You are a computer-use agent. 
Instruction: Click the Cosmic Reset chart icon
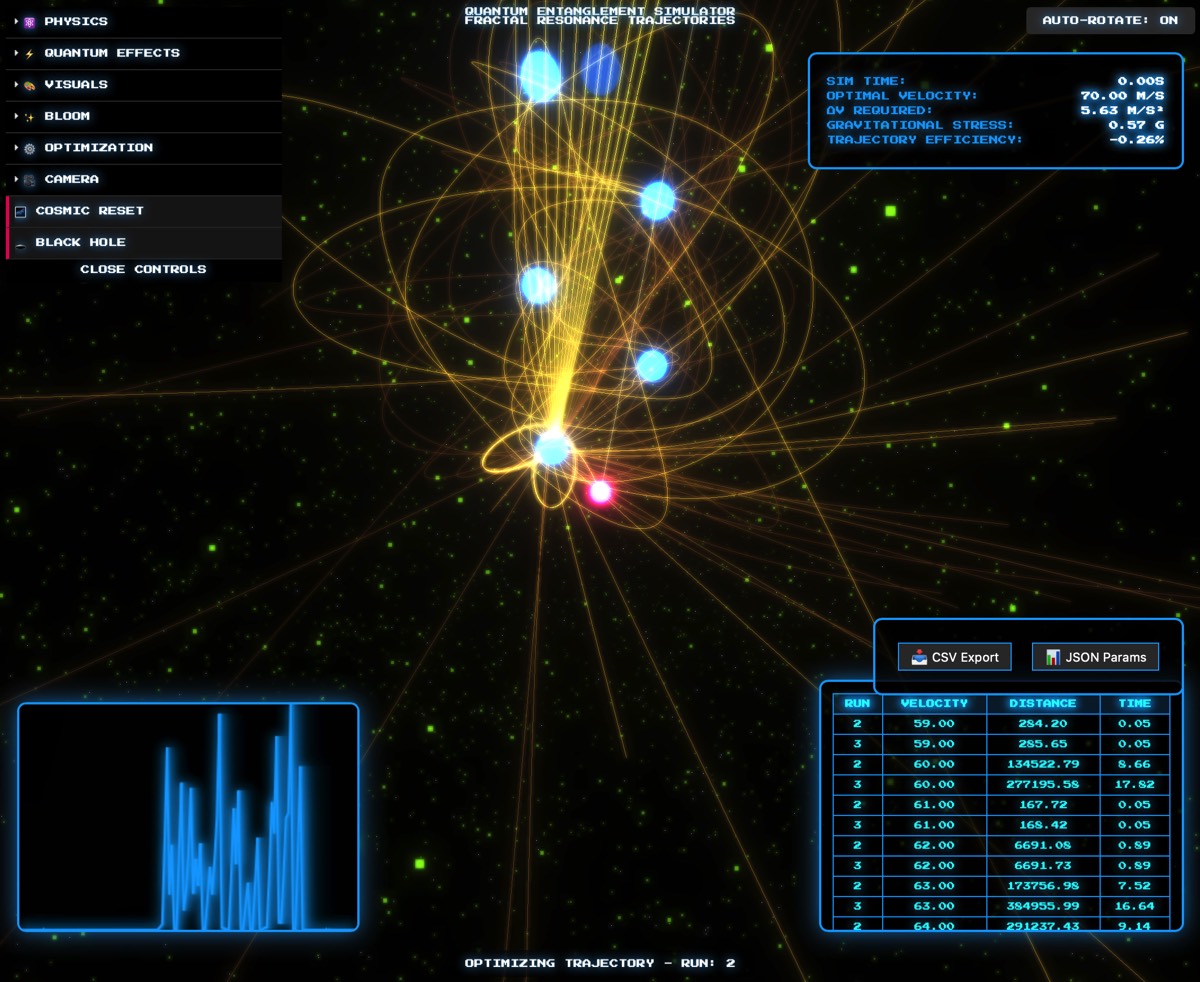tap(21, 212)
